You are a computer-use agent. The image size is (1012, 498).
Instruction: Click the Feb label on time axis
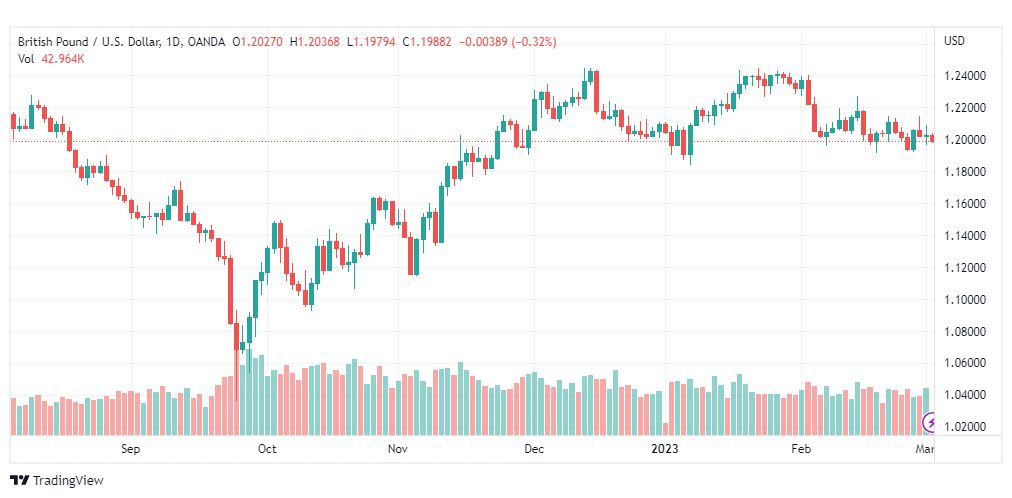point(801,449)
